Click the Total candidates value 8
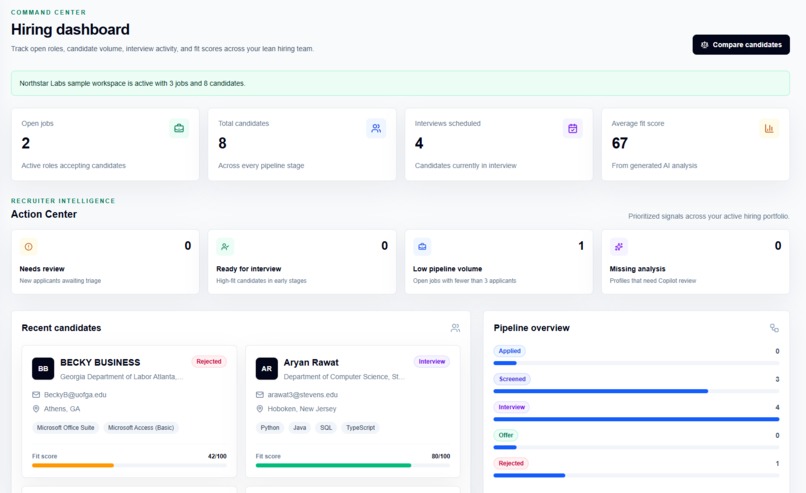 click(222, 143)
